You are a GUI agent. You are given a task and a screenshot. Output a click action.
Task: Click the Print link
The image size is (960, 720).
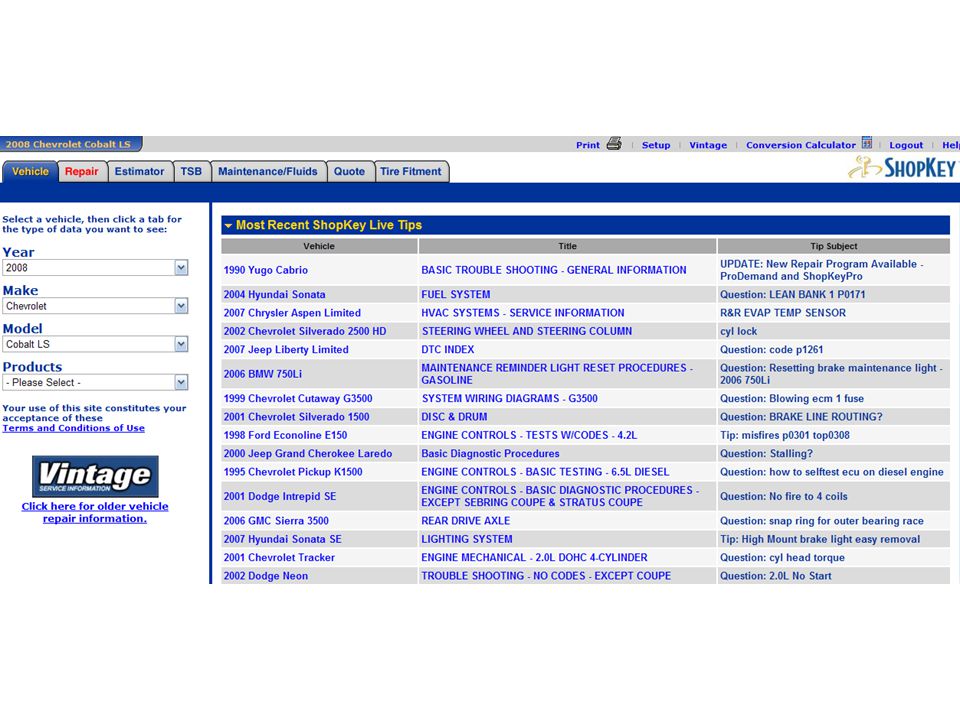coord(588,145)
